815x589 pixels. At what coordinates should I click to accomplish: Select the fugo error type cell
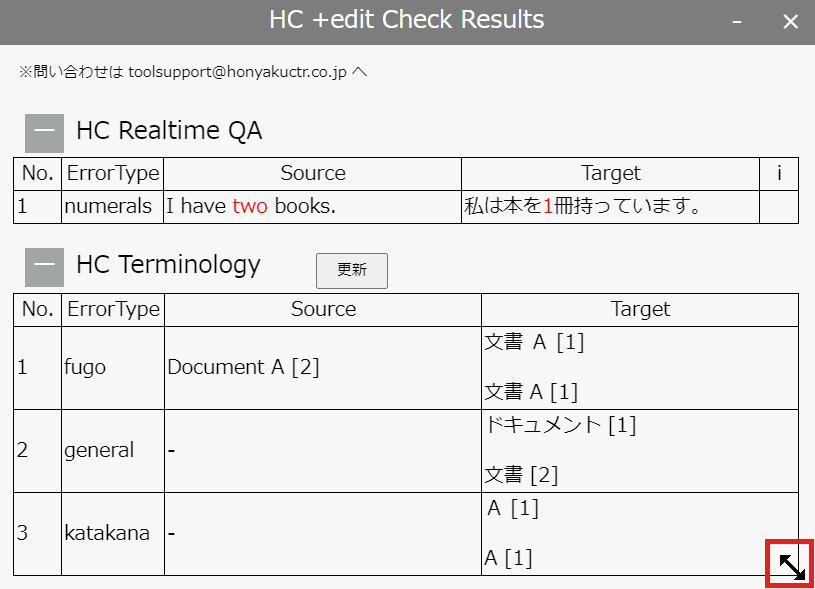pyautogui.click(x=85, y=367)
